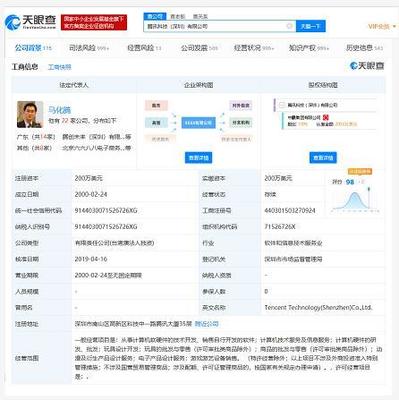This screenshot has height=400, width=399.
Task: Select the 统一社会信用代码 value
Action: click(106, 211)
